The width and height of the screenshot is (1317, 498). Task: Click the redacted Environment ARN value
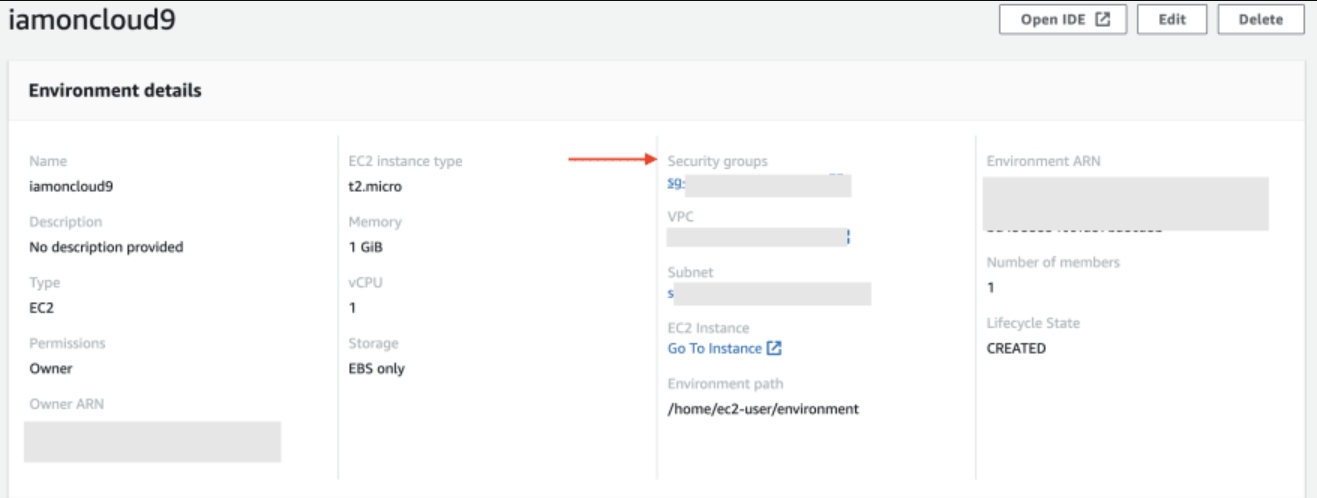1127,204
